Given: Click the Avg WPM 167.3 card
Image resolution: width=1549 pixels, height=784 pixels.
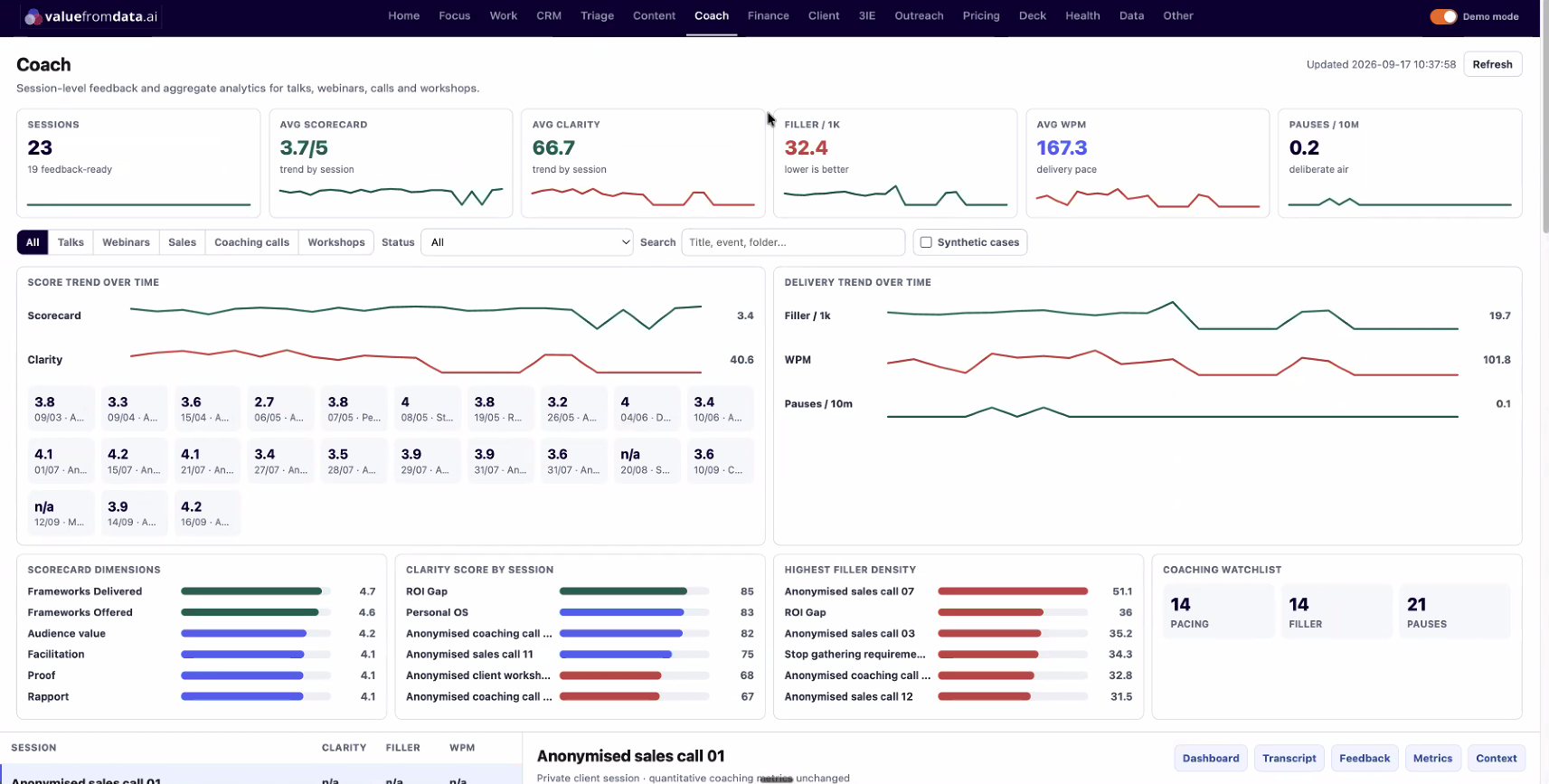Looking at the screenshot, I should click(x=1148, y=164).
